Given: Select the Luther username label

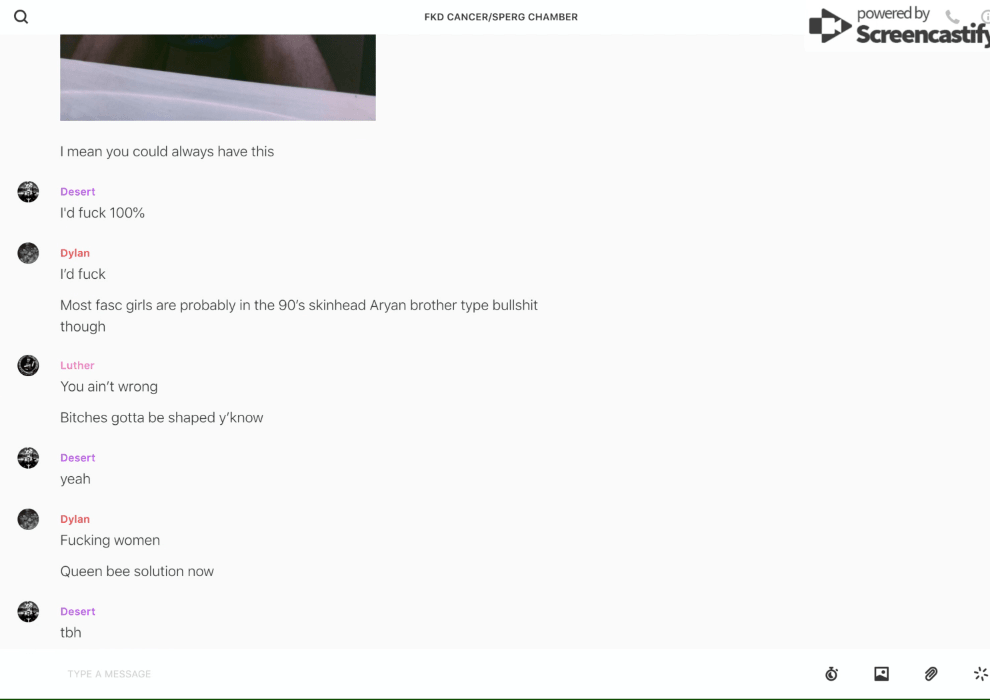Looking at the screenshot, I should (77, 365).
